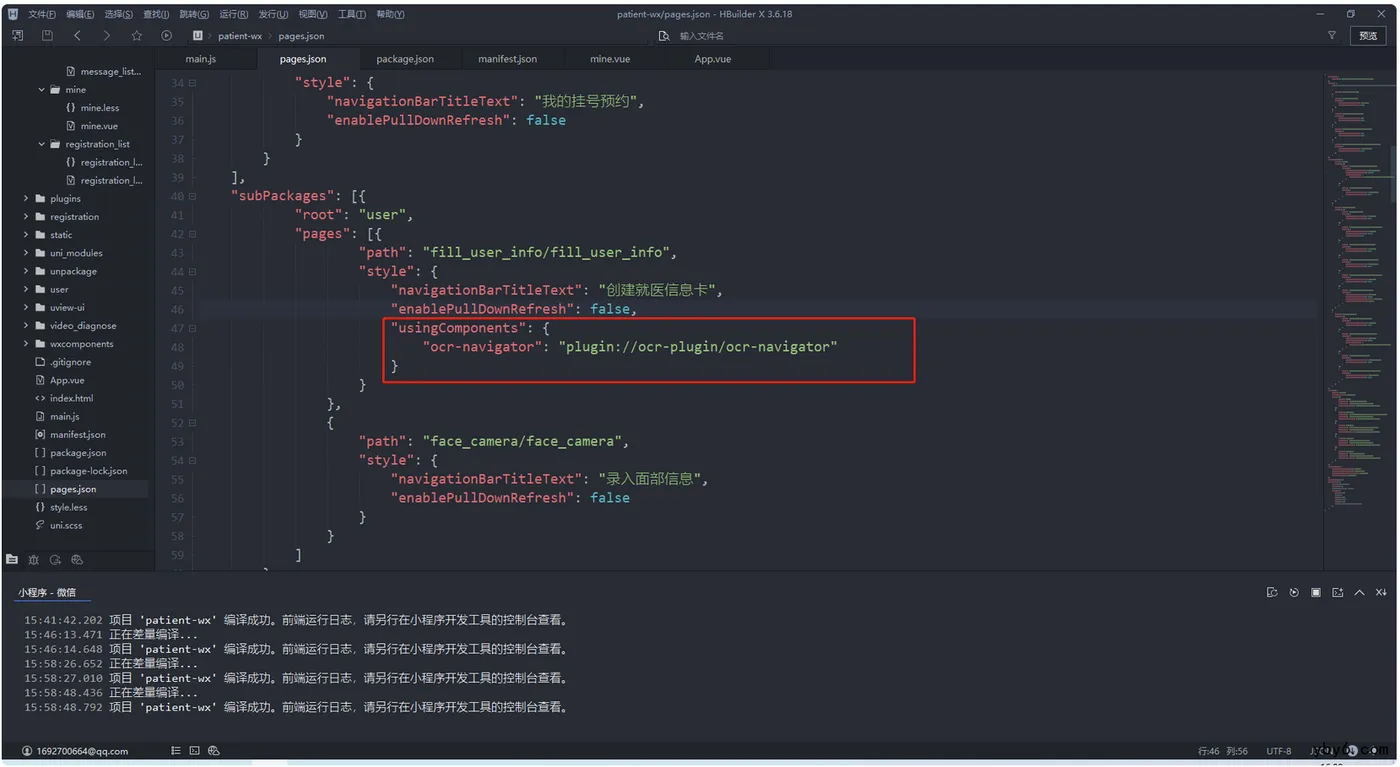Switch to the main.js tab
1400x767 pixels.
click(201, 59)
